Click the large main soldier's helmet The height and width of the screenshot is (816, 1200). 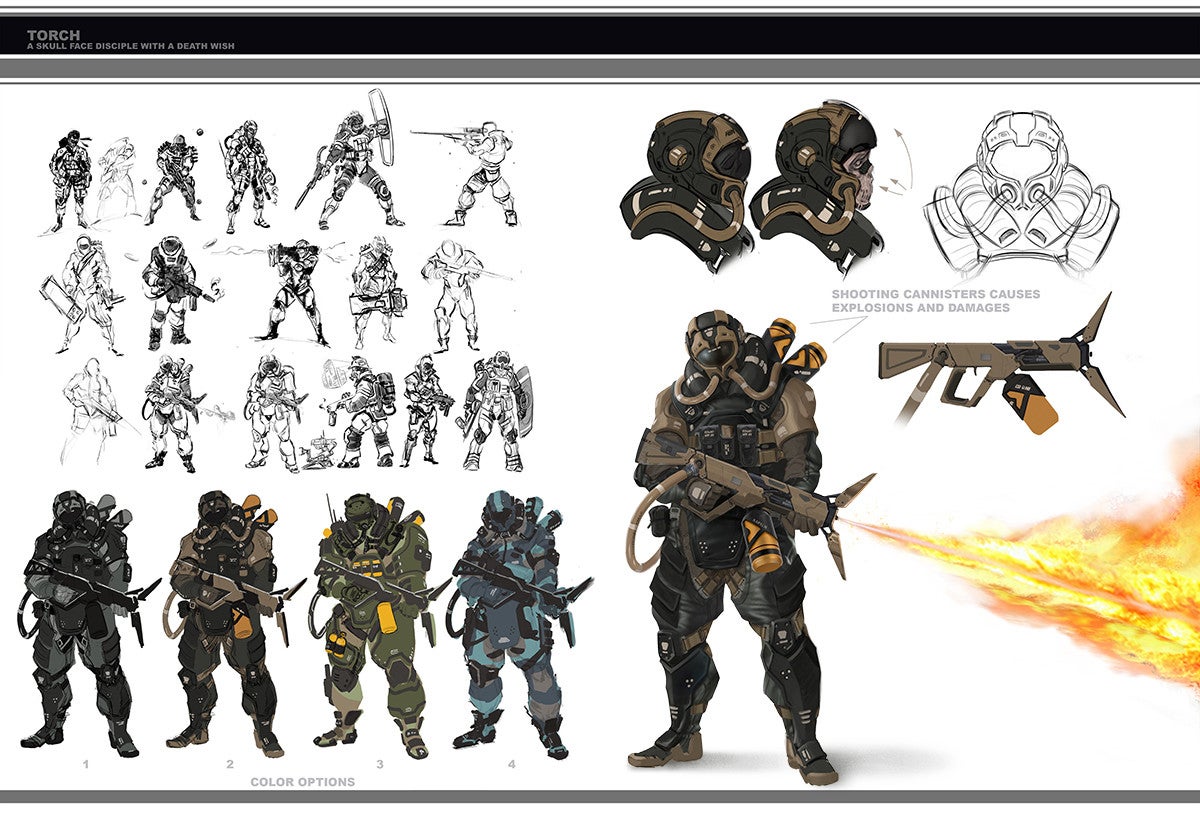pyautogui.click(x=713, y=345)
